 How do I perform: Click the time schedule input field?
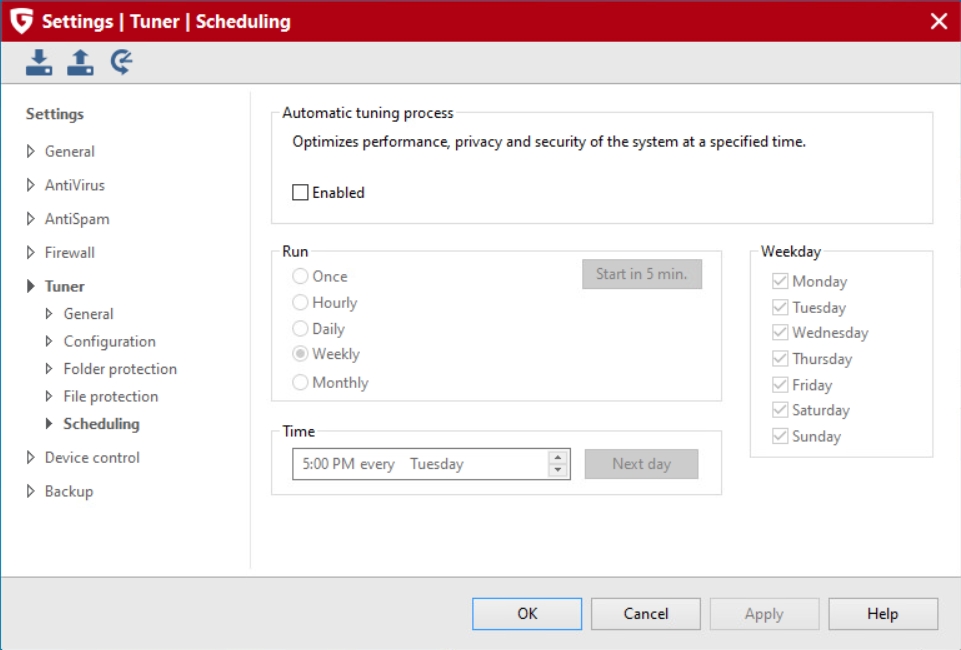[420, 464]
